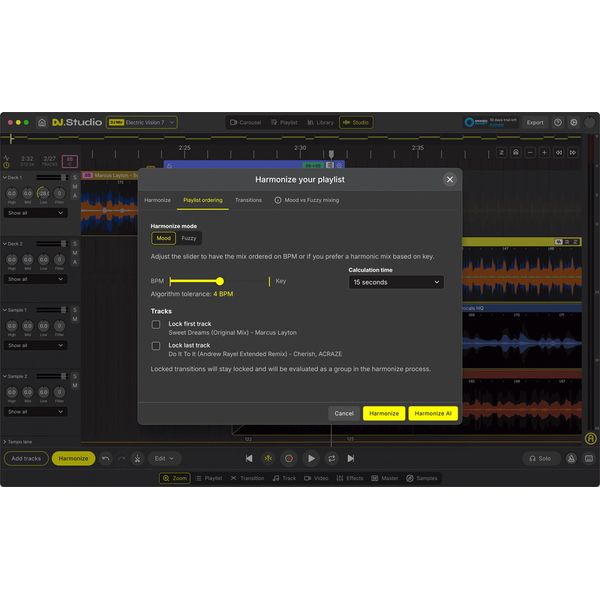600x600 pixels.
Task: Click the Harmonize AI button
Action: [433, 413]
